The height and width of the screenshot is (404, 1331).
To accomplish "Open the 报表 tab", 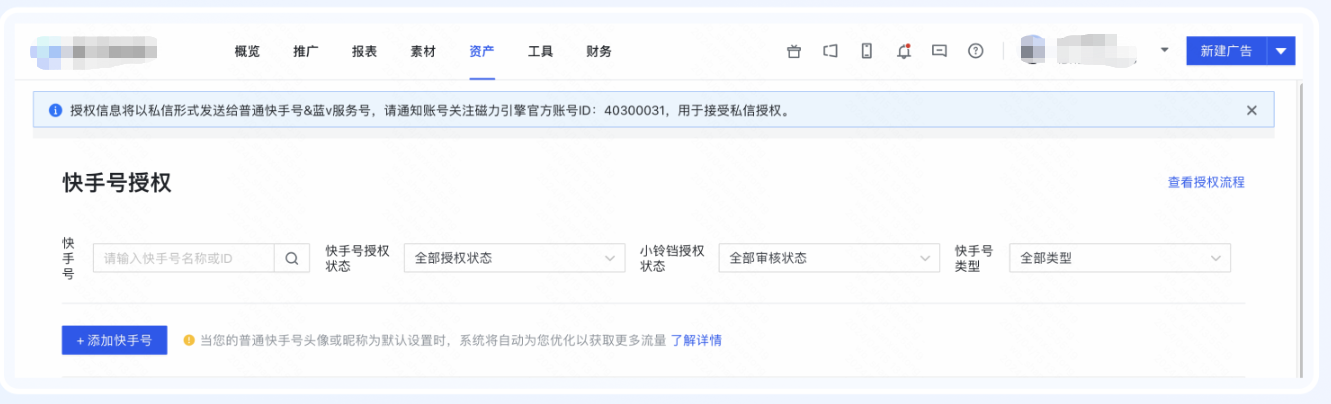I will tap(364, 51).
